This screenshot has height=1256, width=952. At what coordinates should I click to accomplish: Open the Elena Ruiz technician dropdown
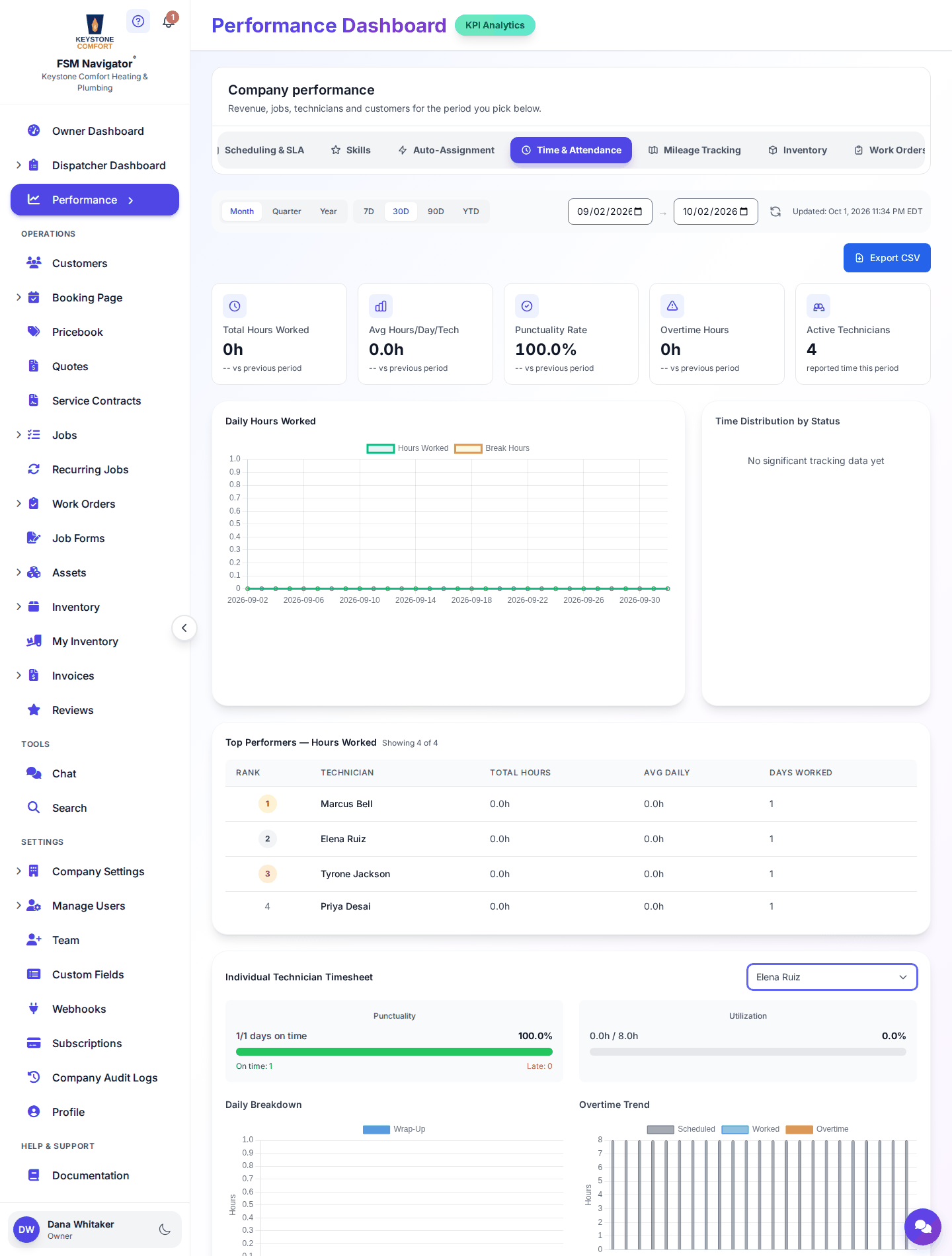(832, 977)
